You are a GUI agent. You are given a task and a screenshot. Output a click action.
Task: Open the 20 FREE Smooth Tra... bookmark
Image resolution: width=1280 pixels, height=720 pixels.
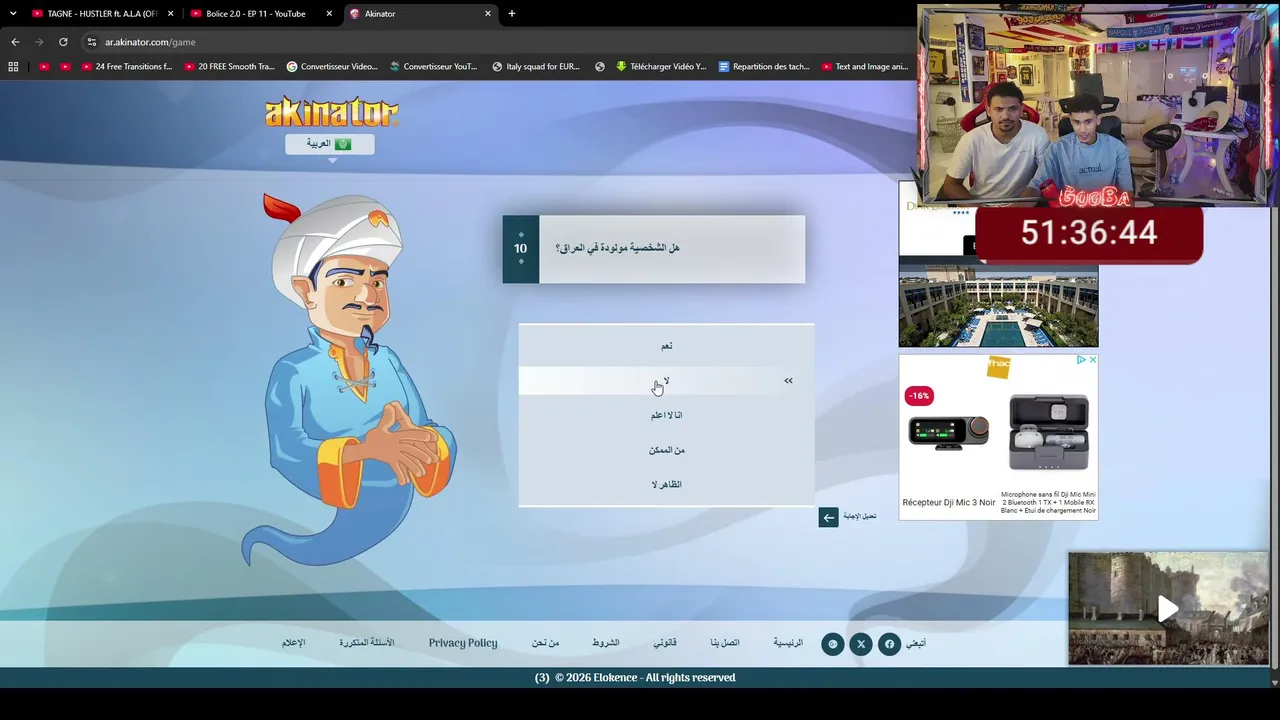tap(229, 67)
